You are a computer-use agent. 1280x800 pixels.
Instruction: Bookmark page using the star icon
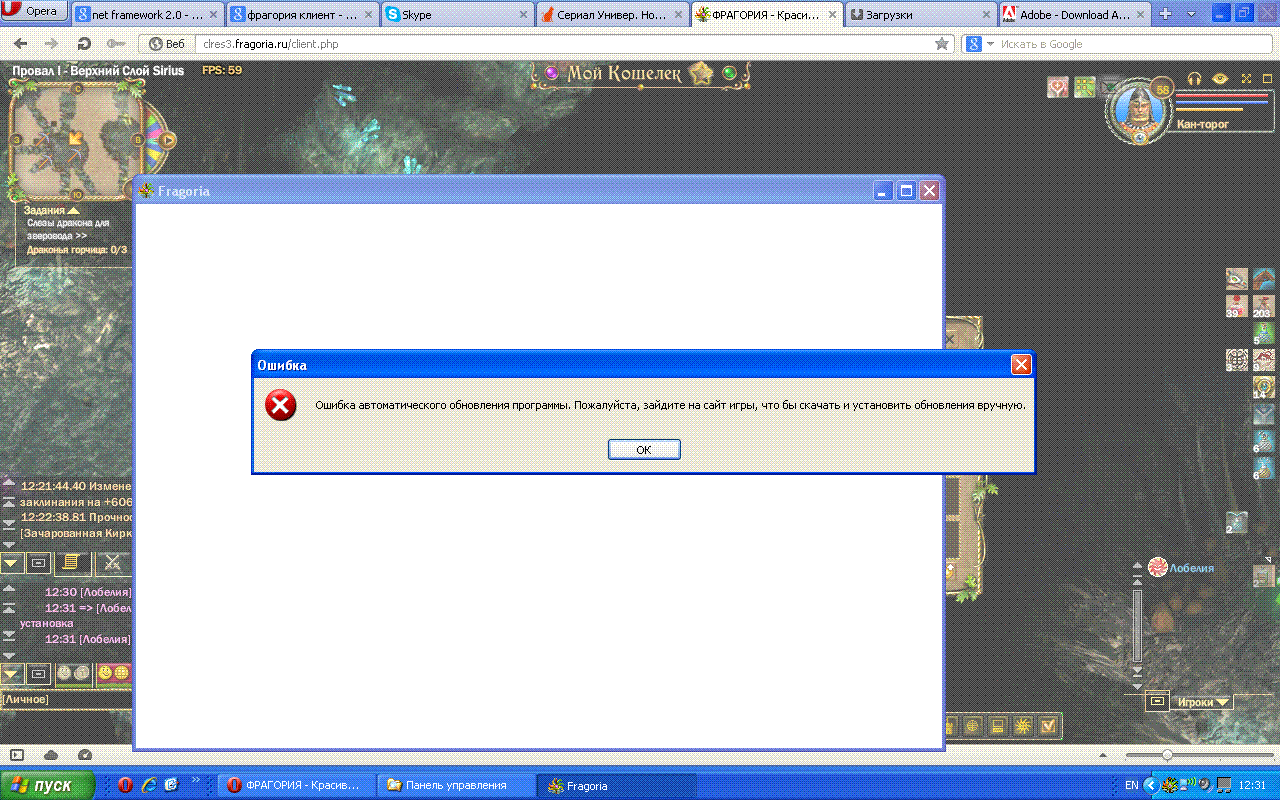click(941, 44)
